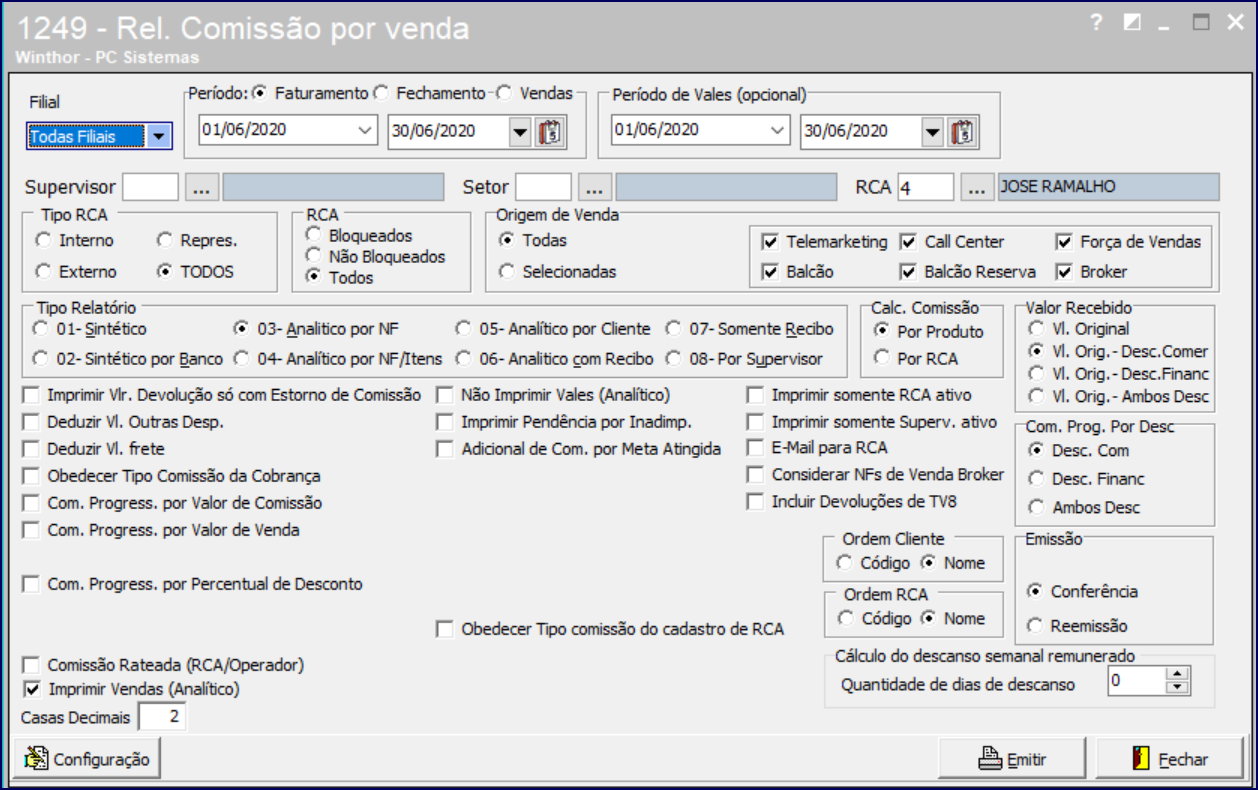The image size is (1258, 790).
Task: Open calendar icon in Período de Vales
Action: coord(963,131)
